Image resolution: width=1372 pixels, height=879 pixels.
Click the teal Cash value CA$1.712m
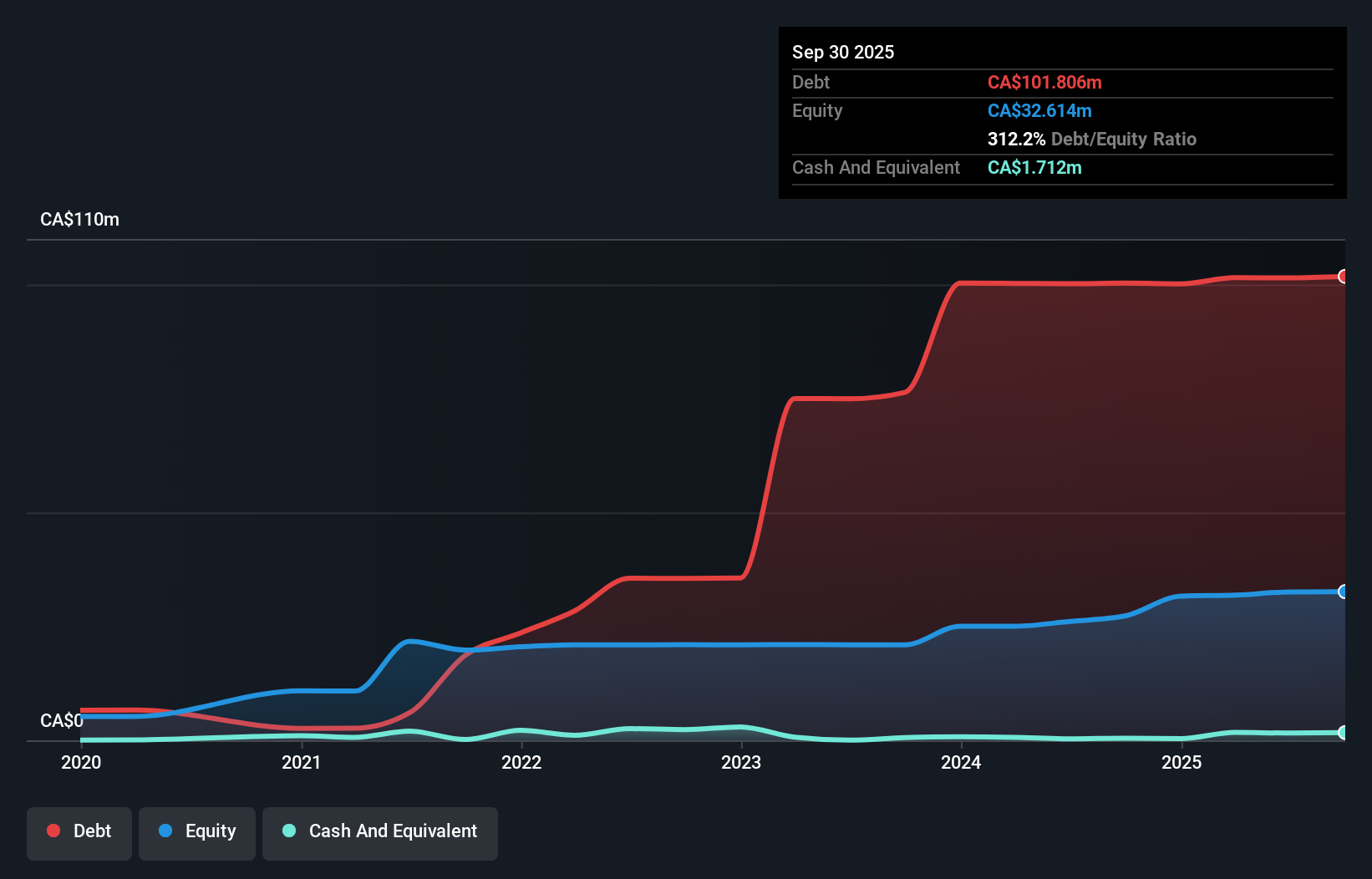point(1034,167)
